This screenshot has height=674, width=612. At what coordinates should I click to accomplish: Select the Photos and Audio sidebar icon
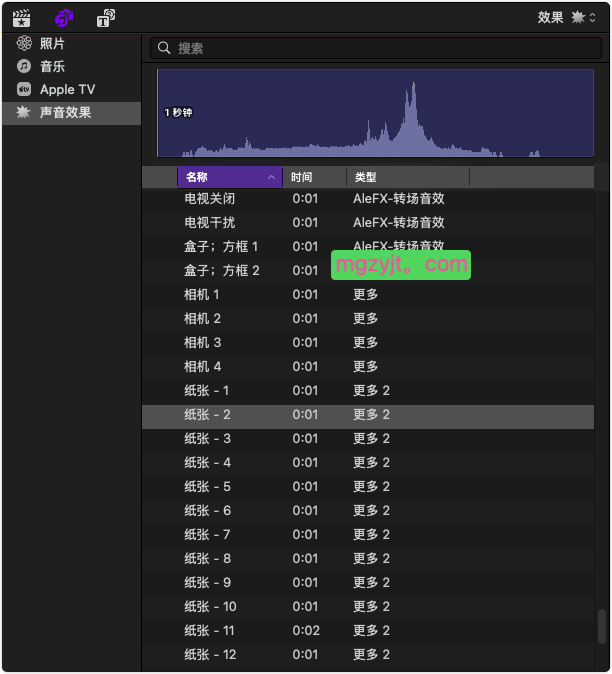pos(64,18)
